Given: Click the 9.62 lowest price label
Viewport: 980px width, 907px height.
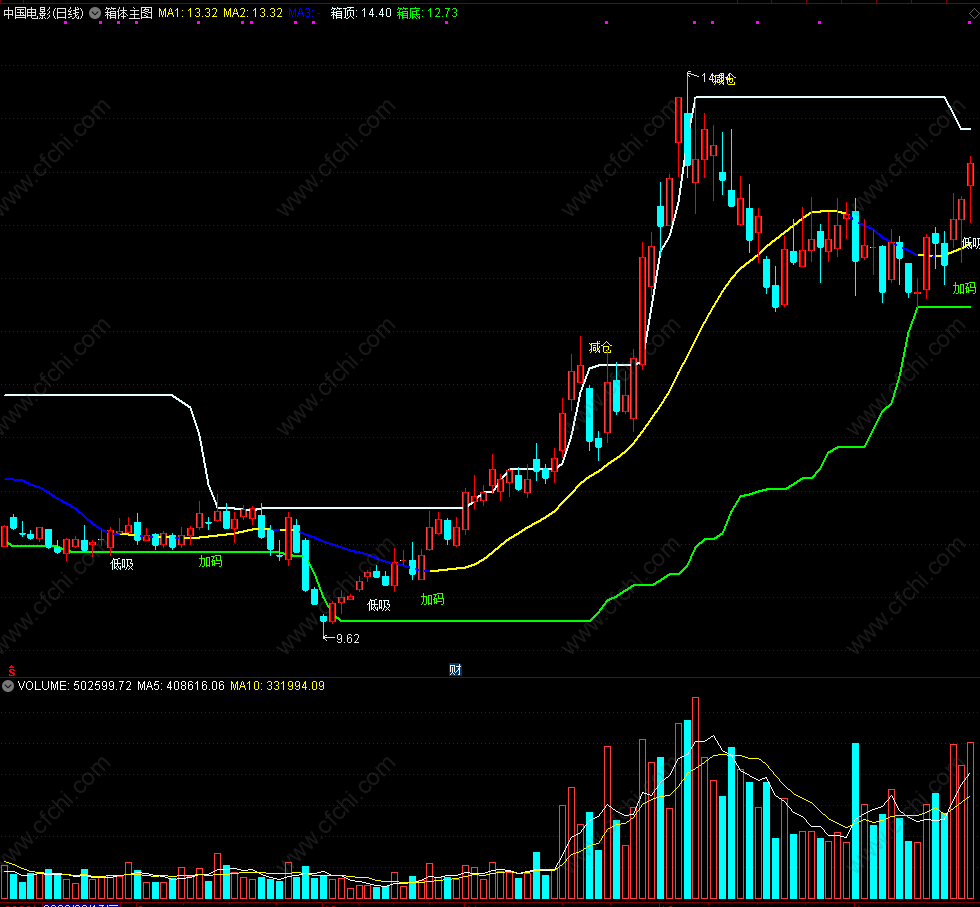Looking at the screenshot, I should 348,639.
